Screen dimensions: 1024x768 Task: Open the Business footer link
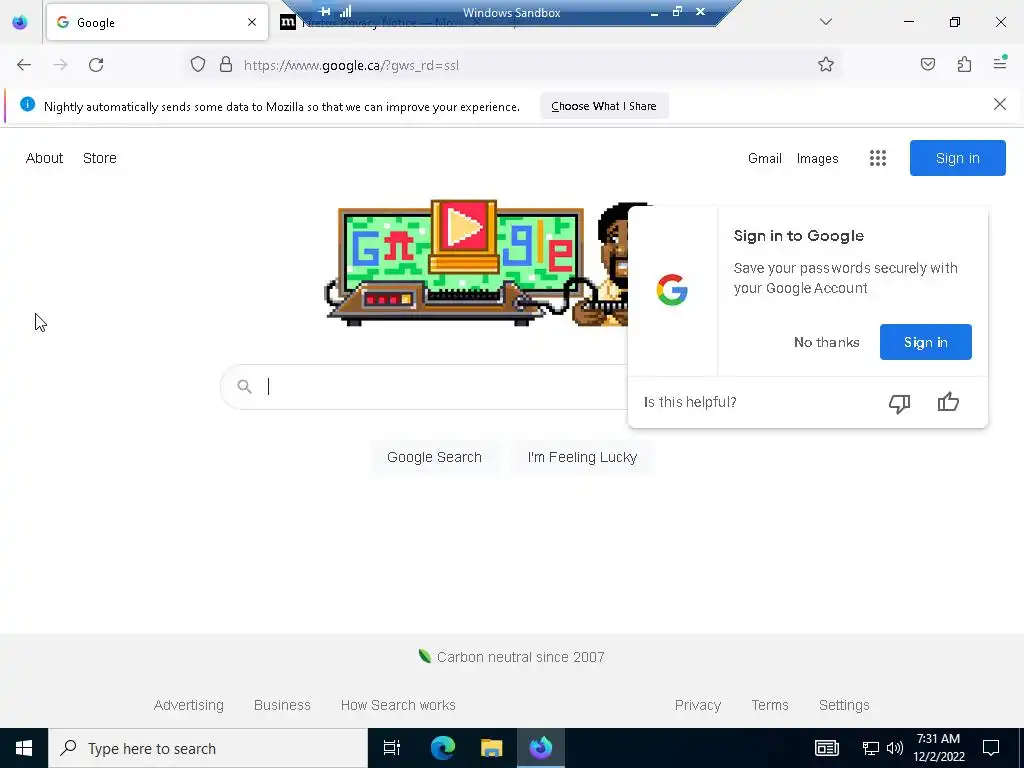coord(282,705)
